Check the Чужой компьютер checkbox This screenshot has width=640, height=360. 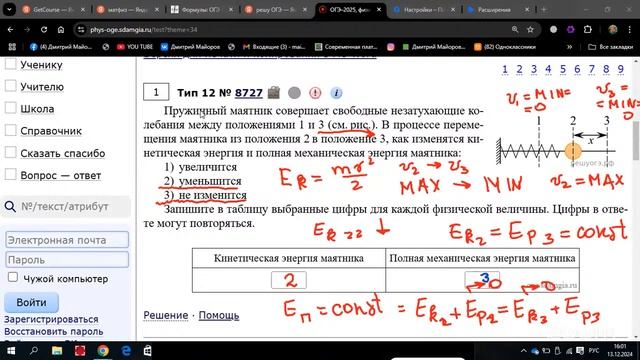coord(13,278)
